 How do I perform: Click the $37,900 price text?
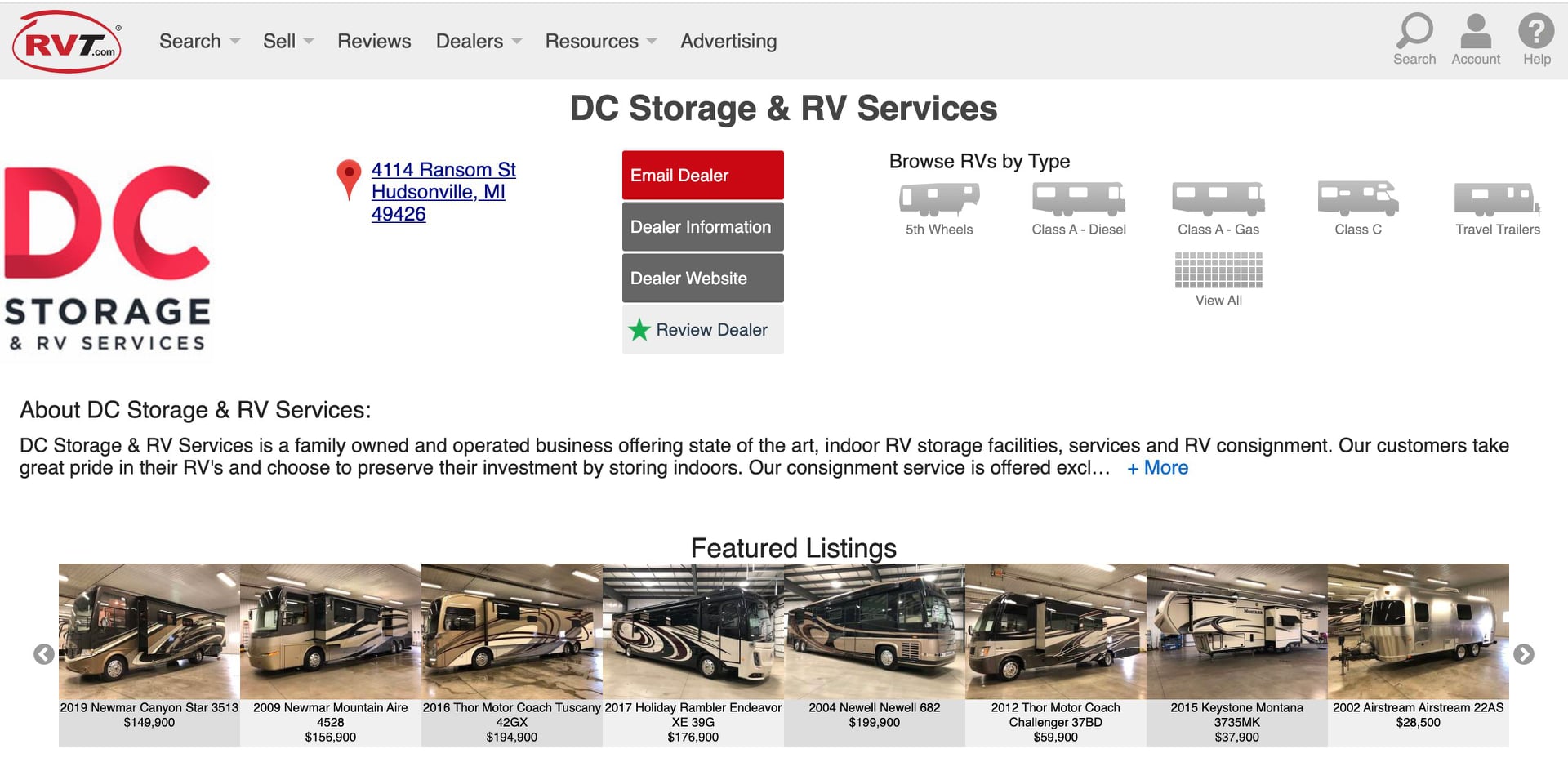click(x=1237, y=737)
